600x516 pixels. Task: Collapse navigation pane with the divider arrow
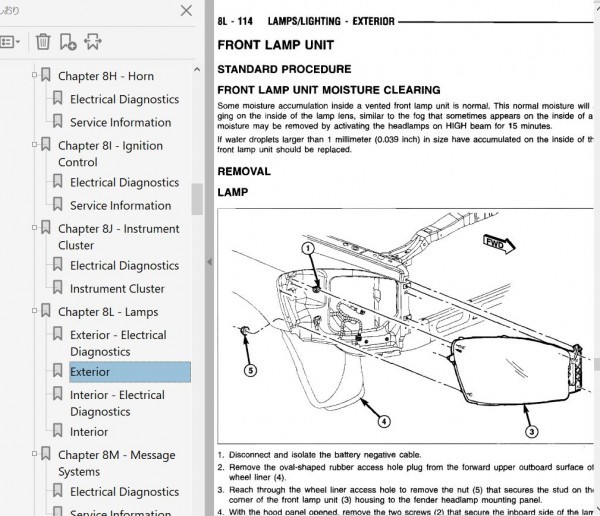pyautogui.click(x=209, y=262)
